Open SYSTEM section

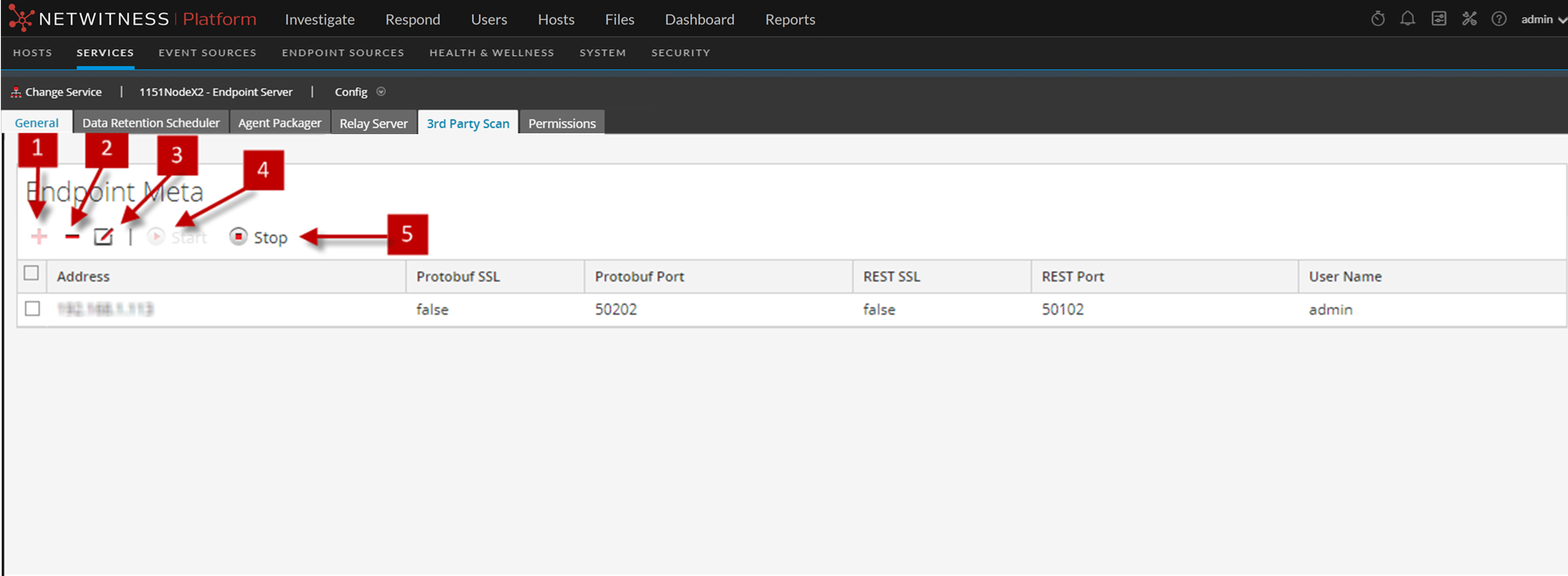[603, 53]
